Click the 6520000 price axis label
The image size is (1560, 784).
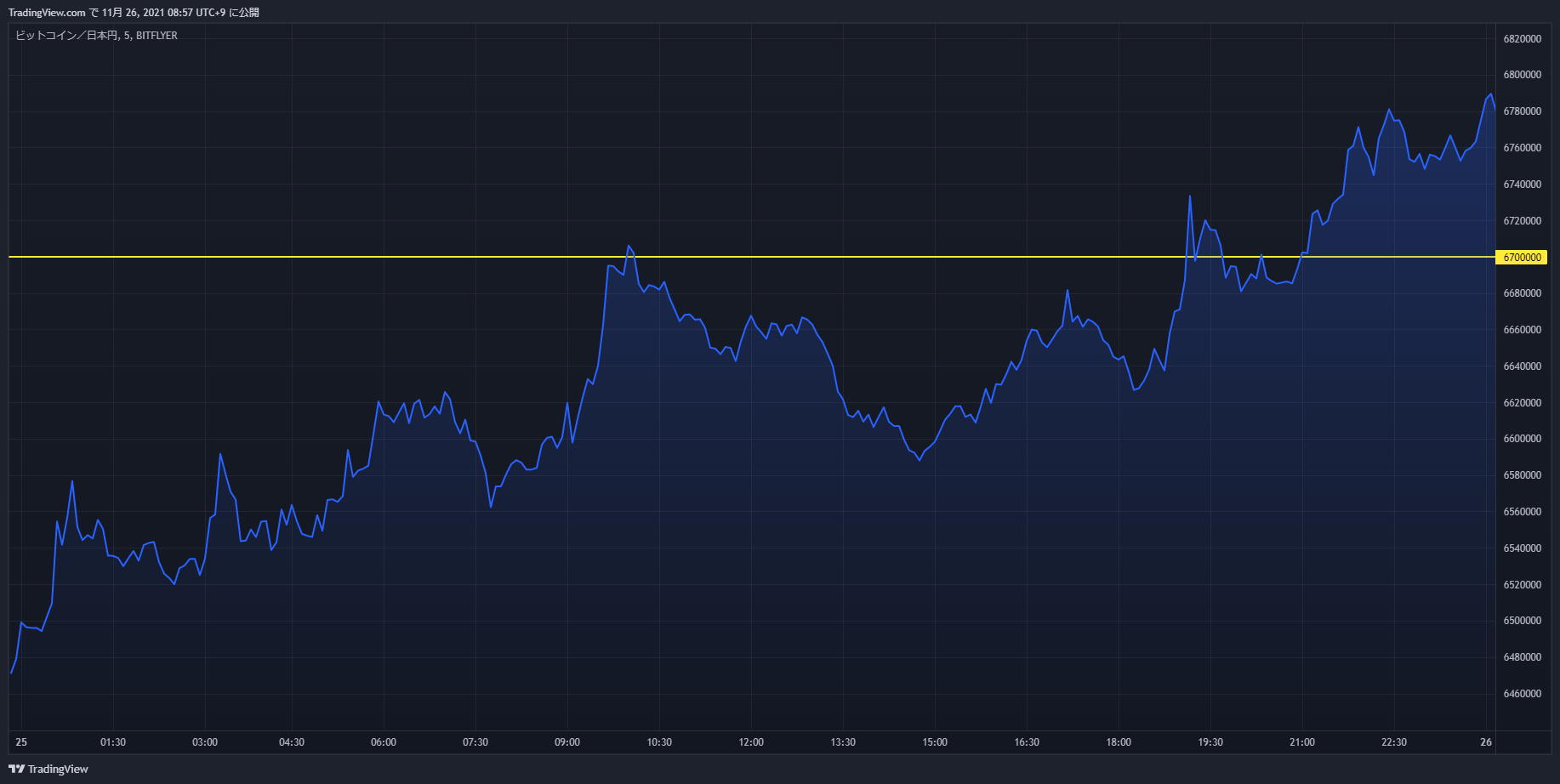(1523, 585)
